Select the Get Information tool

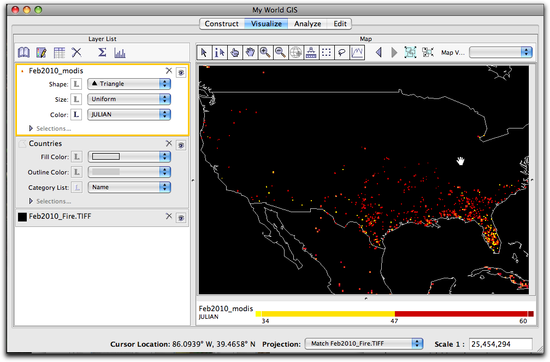click(x=219, y=53)
